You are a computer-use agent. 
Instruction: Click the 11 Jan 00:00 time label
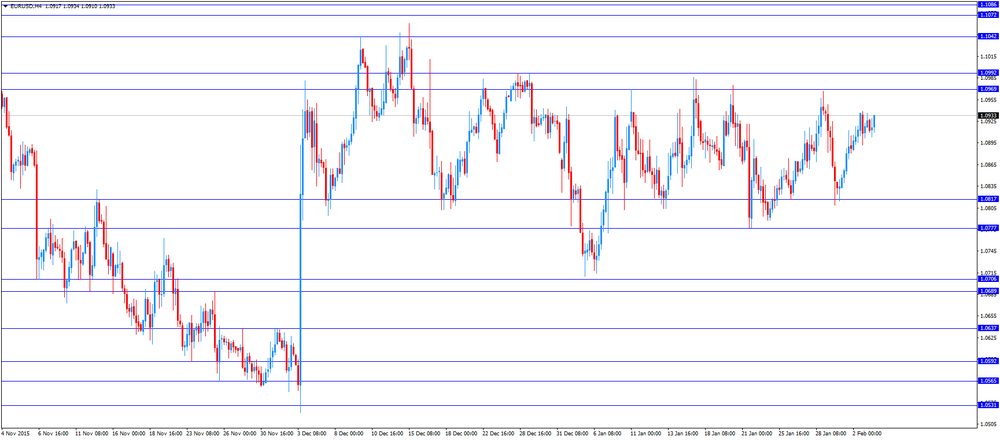(646, 434)
